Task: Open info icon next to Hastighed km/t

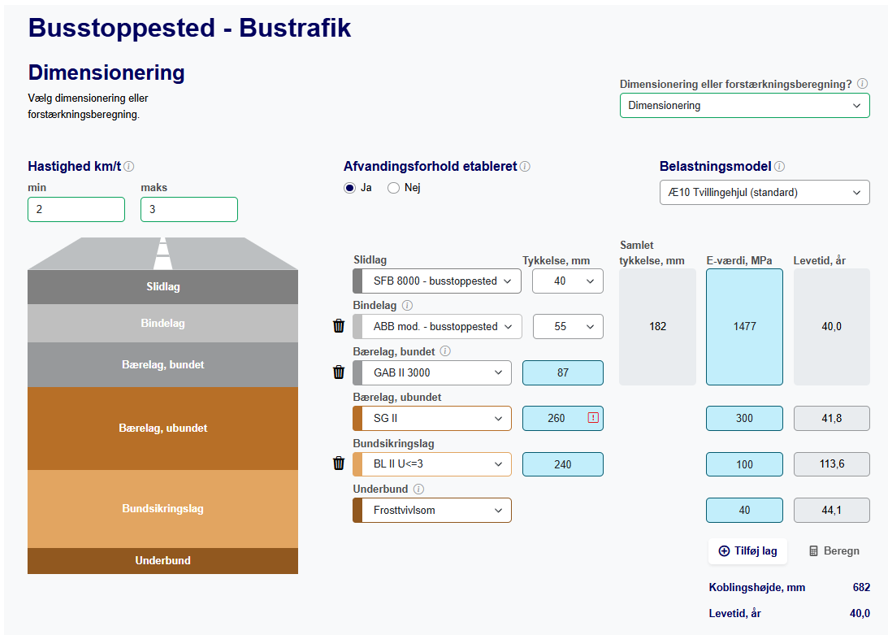Action: [x=129, y=167]
